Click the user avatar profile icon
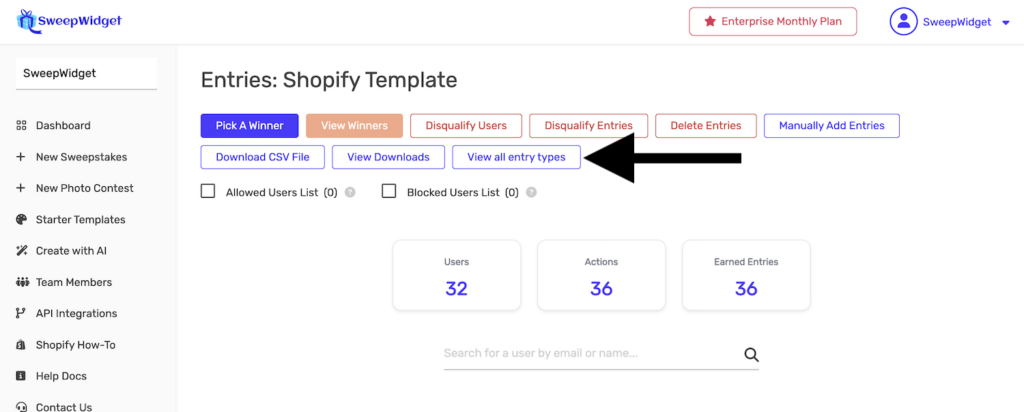The width and height of the screenshot is (1024, 412). pyautogui.click(x=904, y=22)
